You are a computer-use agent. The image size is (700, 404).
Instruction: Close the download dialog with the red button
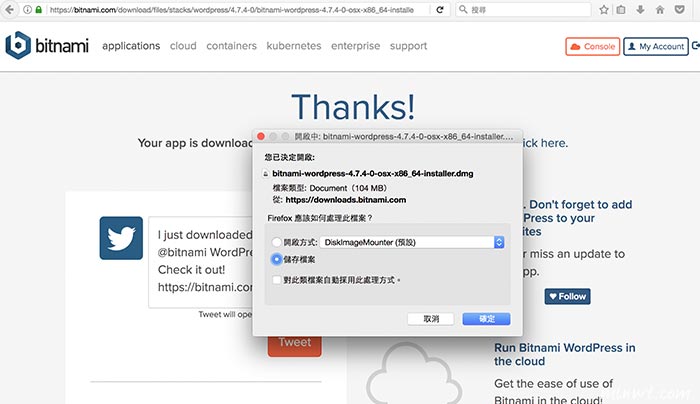pyautogui.click(x=261, y=136)
